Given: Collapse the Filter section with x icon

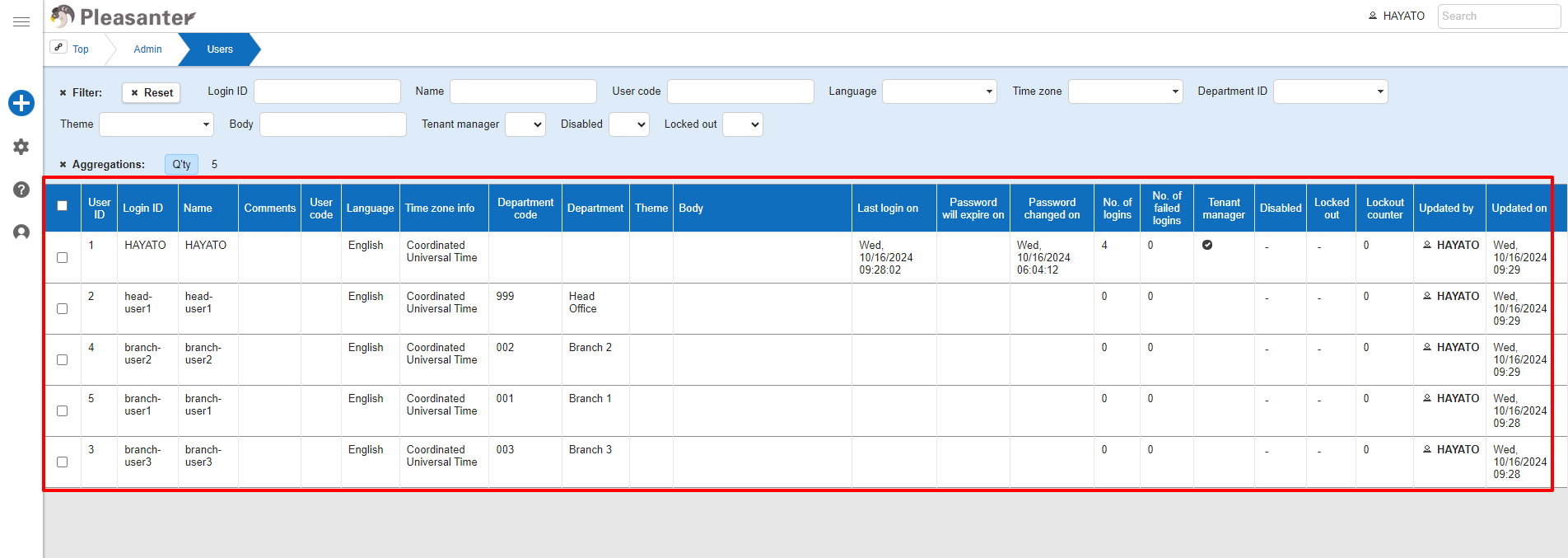Looking at the screenshot, I should (63, 93).
